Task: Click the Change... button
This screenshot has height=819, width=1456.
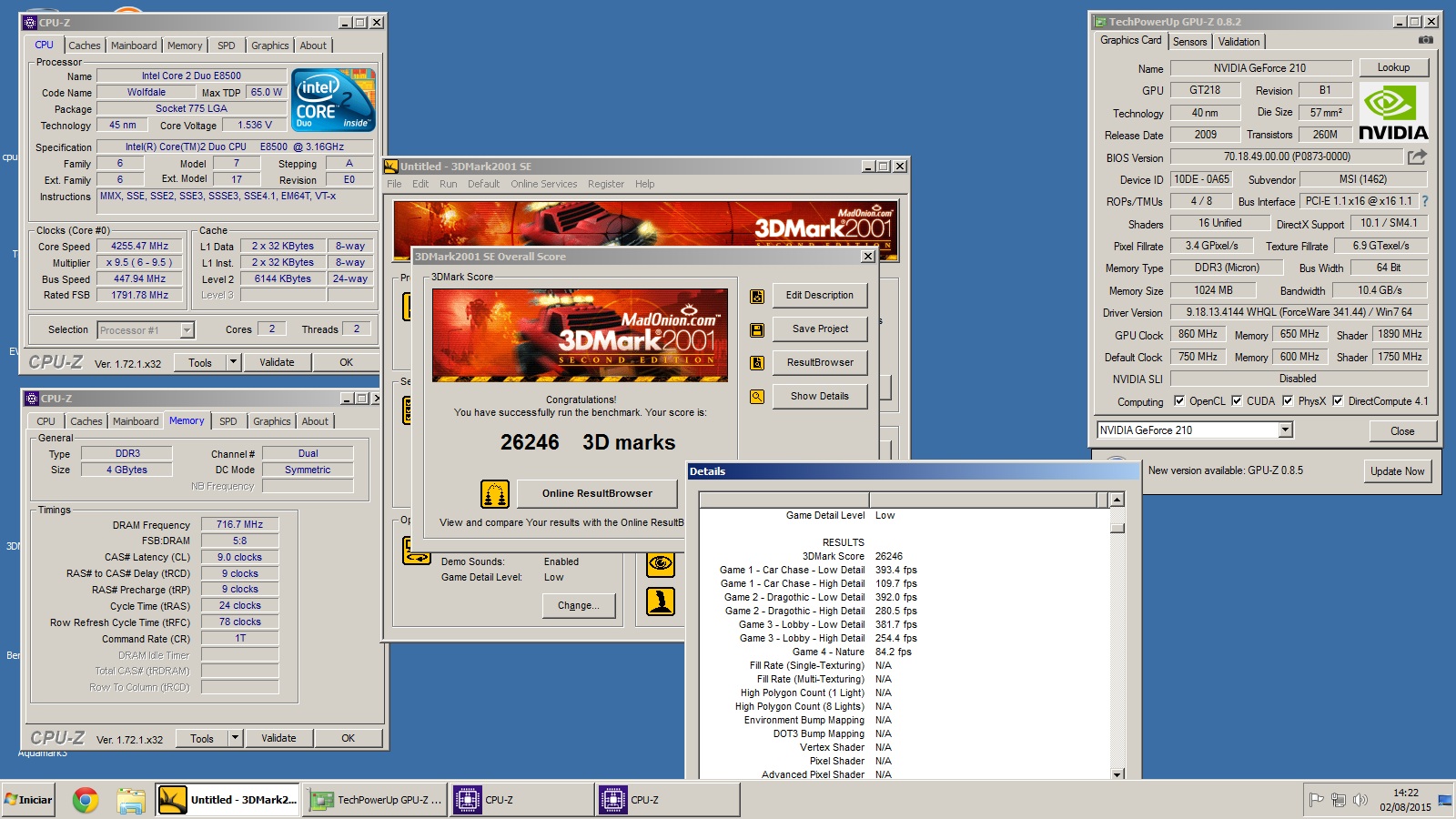Action: point(579,605)
